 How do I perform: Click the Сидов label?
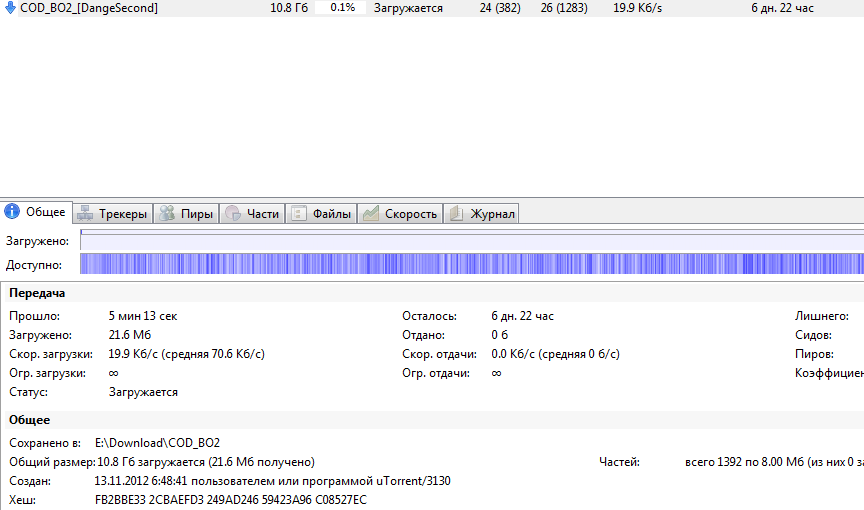pyautogui.click(x=813, y=335)
